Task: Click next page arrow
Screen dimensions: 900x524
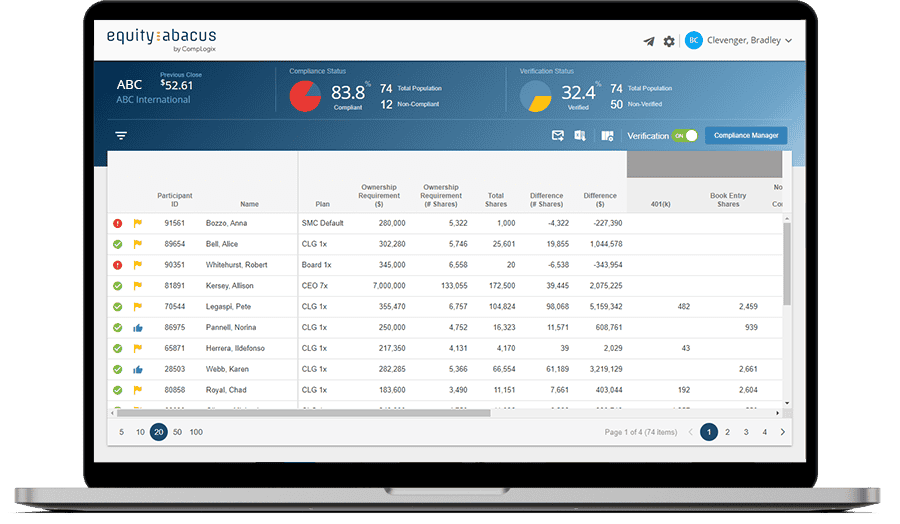Action: [782, 432]
